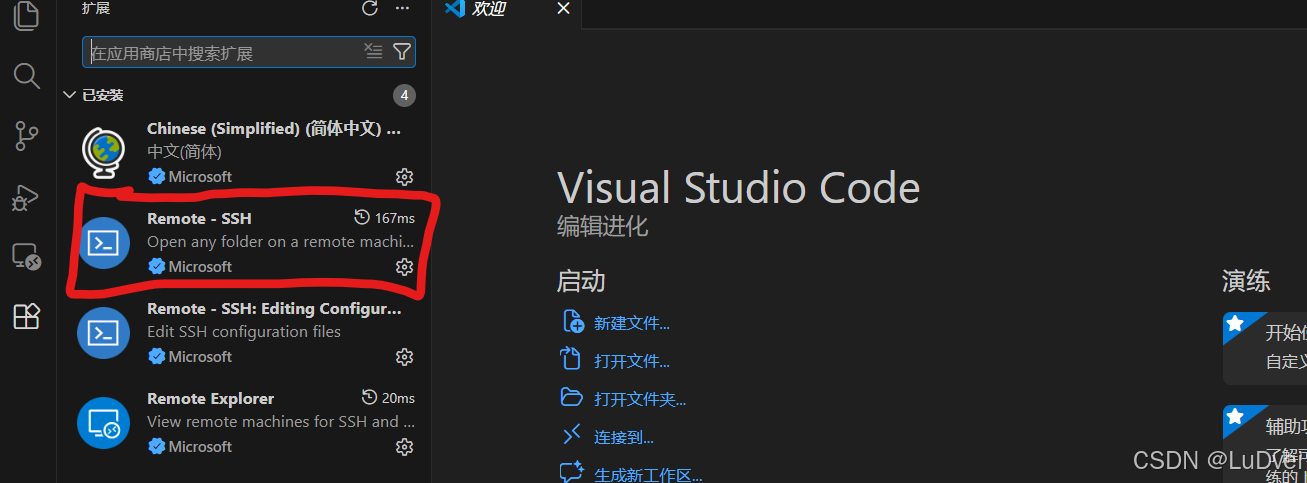Image resolution: width=1307 pixels, height=483 pixels.
Task: Click the 启动 section heading
Action: click(581, 281)
